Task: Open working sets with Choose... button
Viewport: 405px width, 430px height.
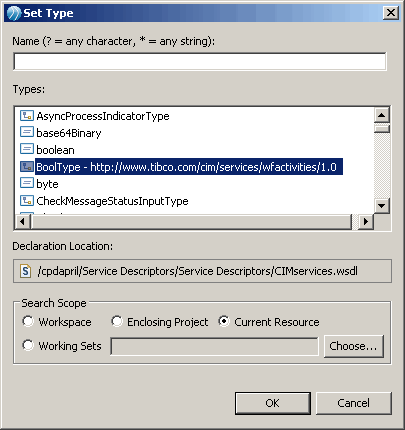Action: 353,346
